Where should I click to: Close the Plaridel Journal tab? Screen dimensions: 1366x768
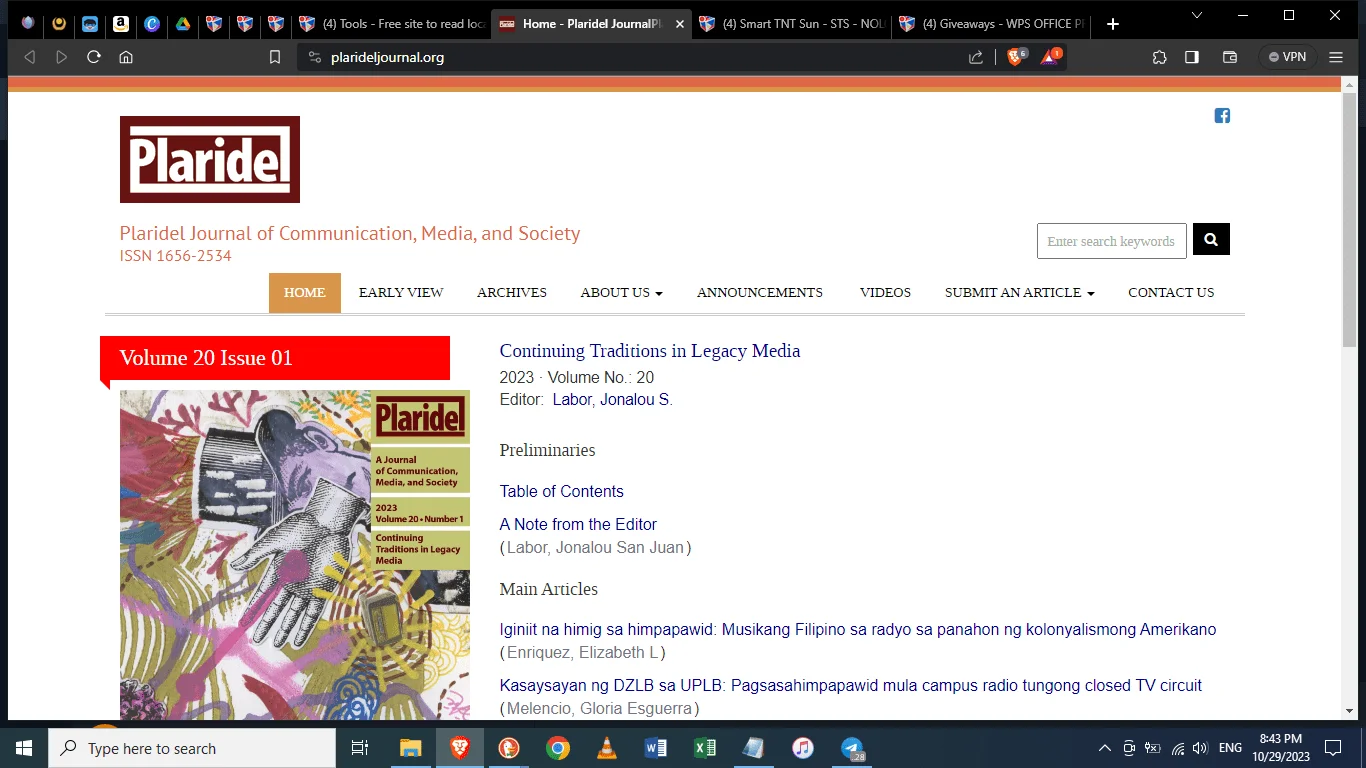679,24
